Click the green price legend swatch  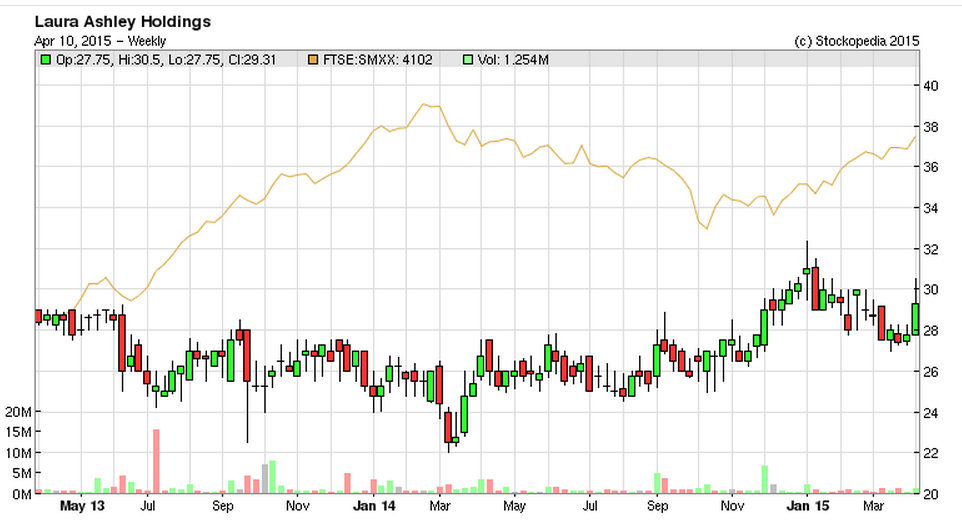pos(45,60)
